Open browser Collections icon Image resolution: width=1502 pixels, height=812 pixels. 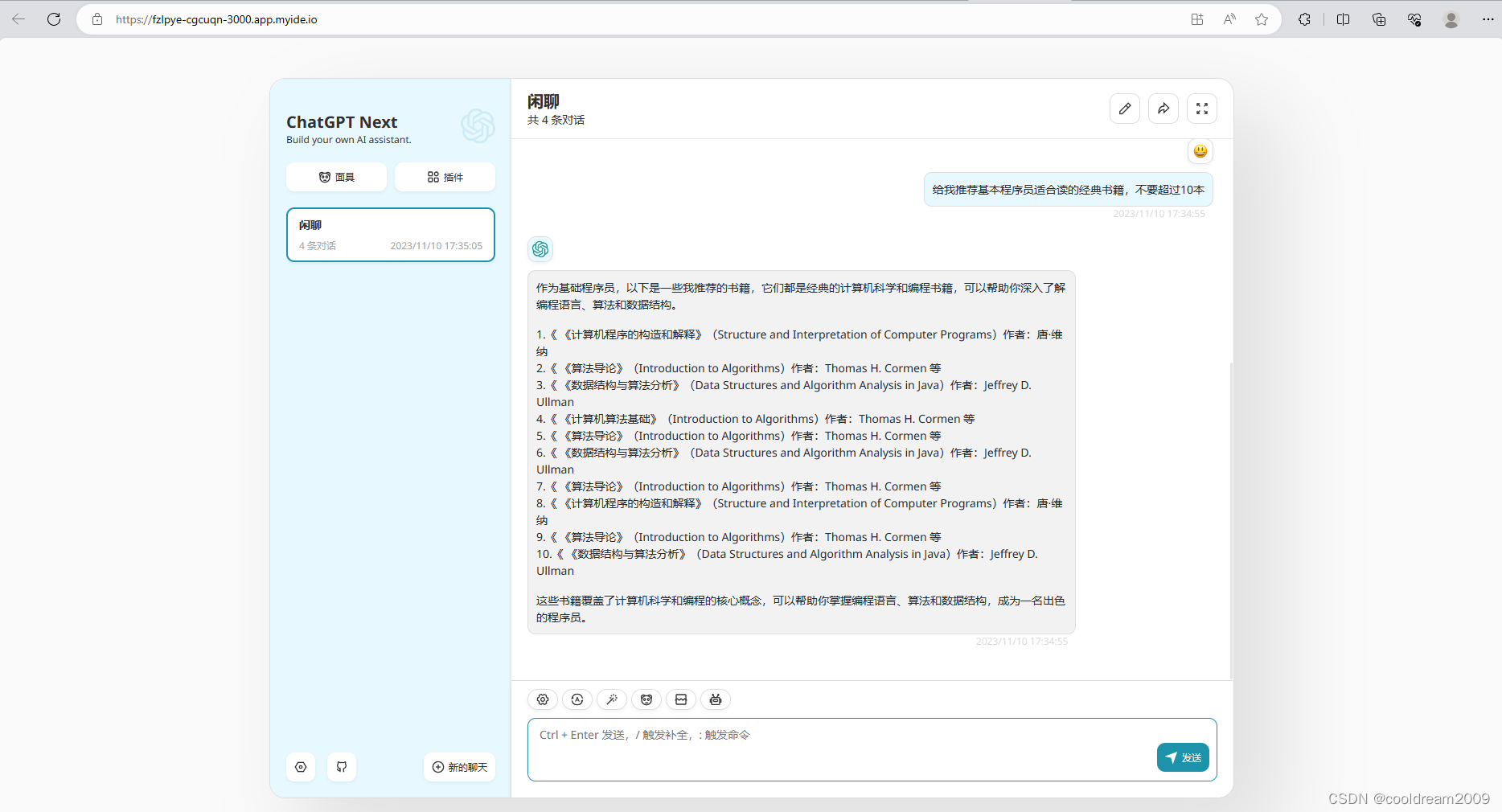[x=1379, y=19]
